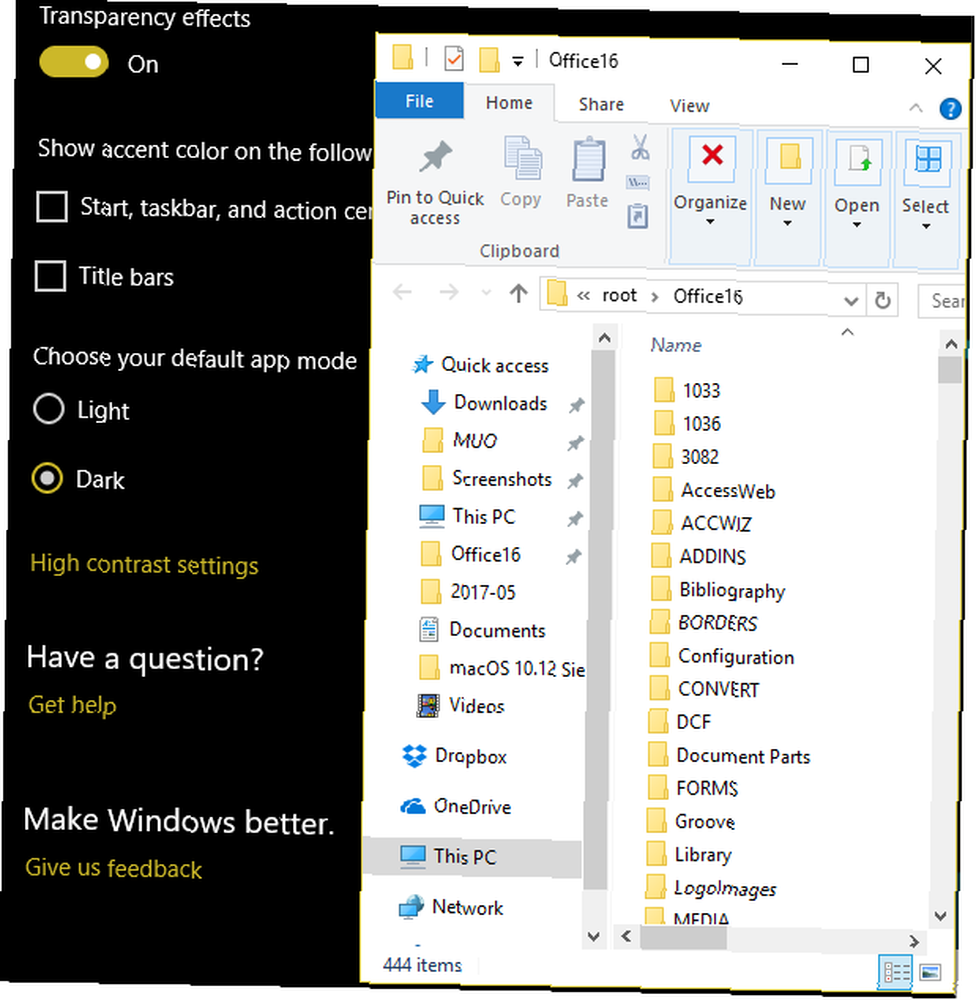Open Customize Quick Access Toolbar dropdown

[518, 62]
